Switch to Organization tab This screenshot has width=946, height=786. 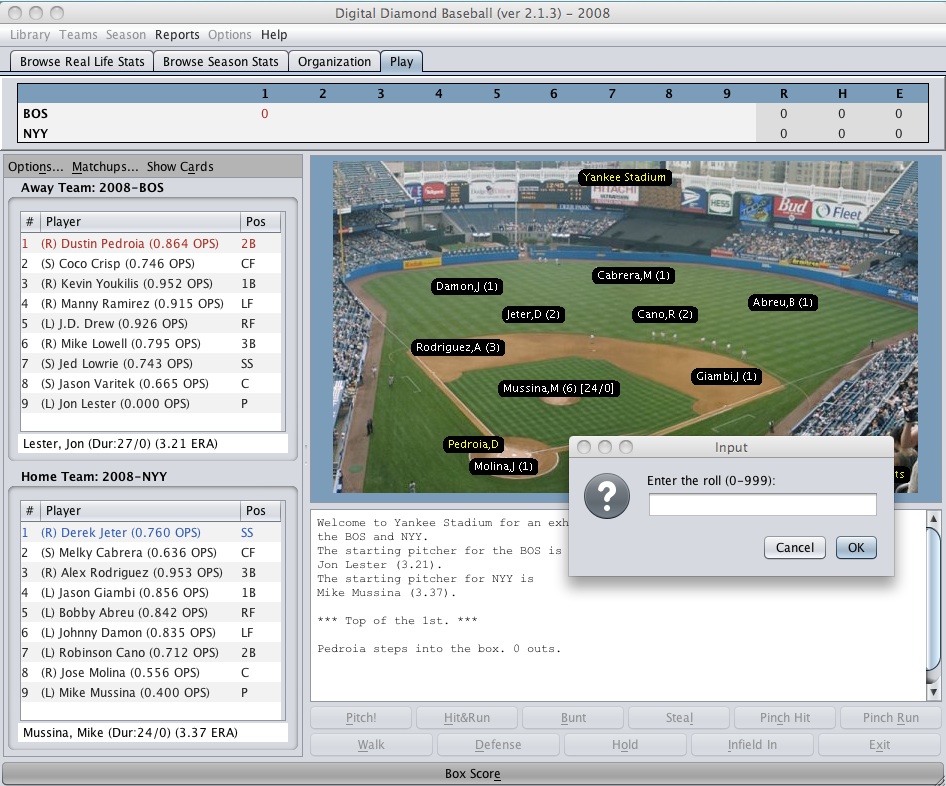(334, 62)
